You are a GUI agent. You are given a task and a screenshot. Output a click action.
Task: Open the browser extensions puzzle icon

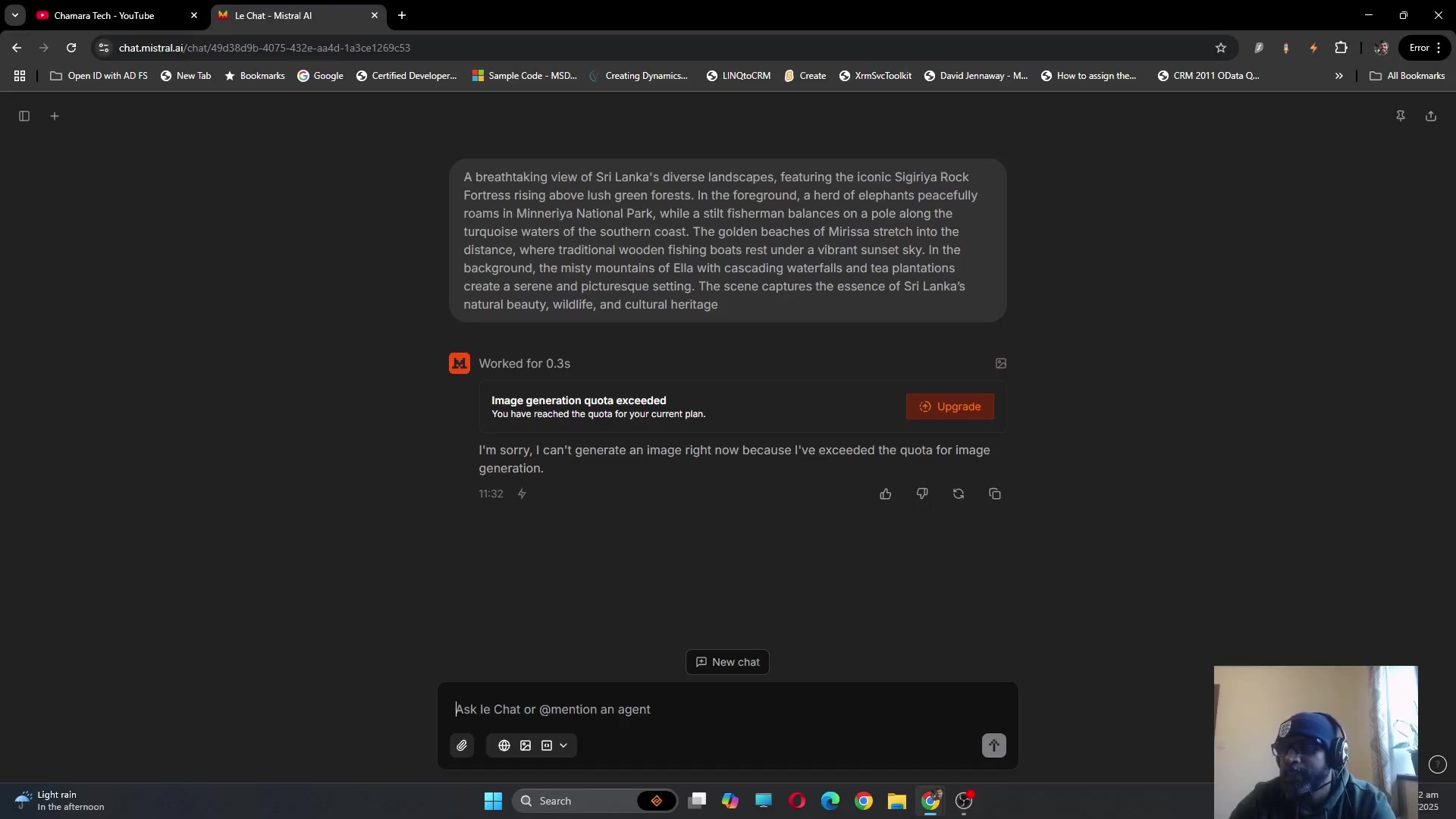(x=1341, y=48)
